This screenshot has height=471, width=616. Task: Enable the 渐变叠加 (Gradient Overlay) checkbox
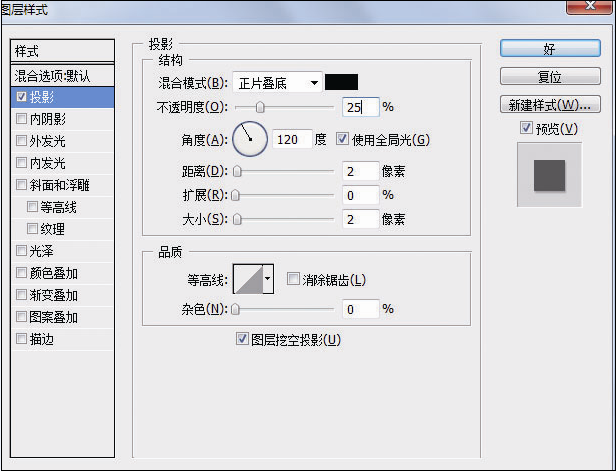(x=22, y=295)
